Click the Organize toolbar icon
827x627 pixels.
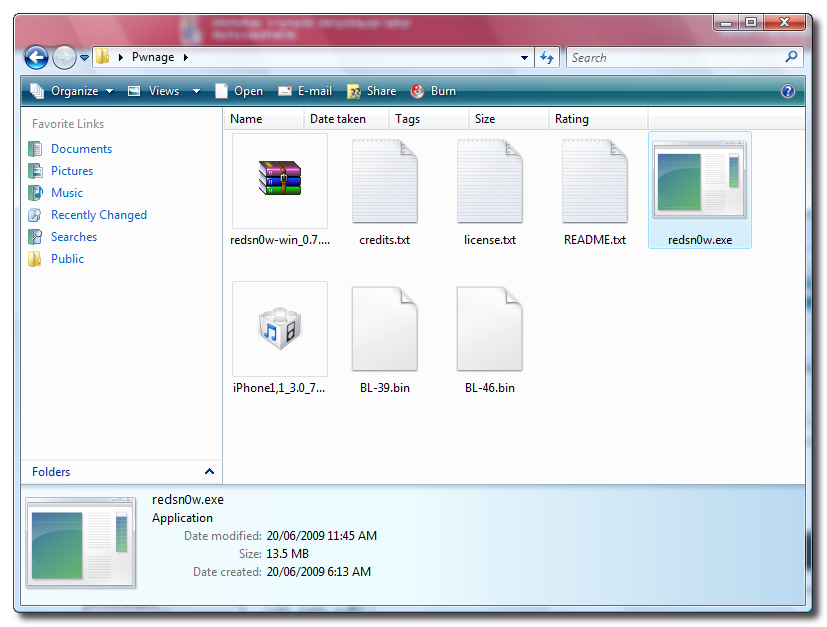pyautogui.click(x=37, y=91)
